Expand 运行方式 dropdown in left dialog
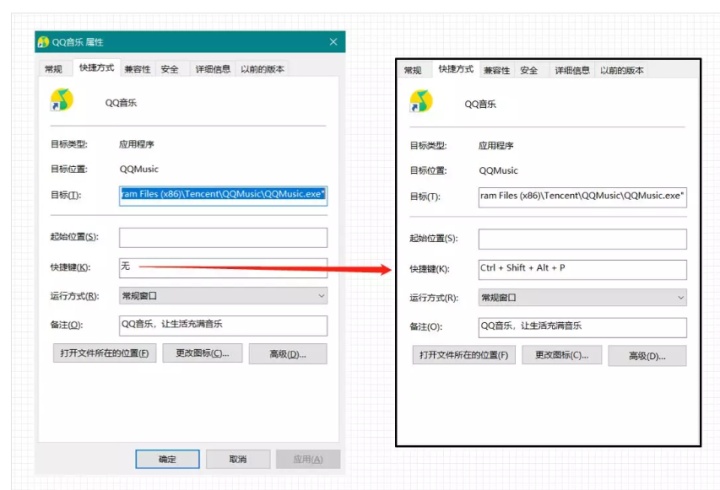Viewport: 720px width, 490px height. coord(223,296)
